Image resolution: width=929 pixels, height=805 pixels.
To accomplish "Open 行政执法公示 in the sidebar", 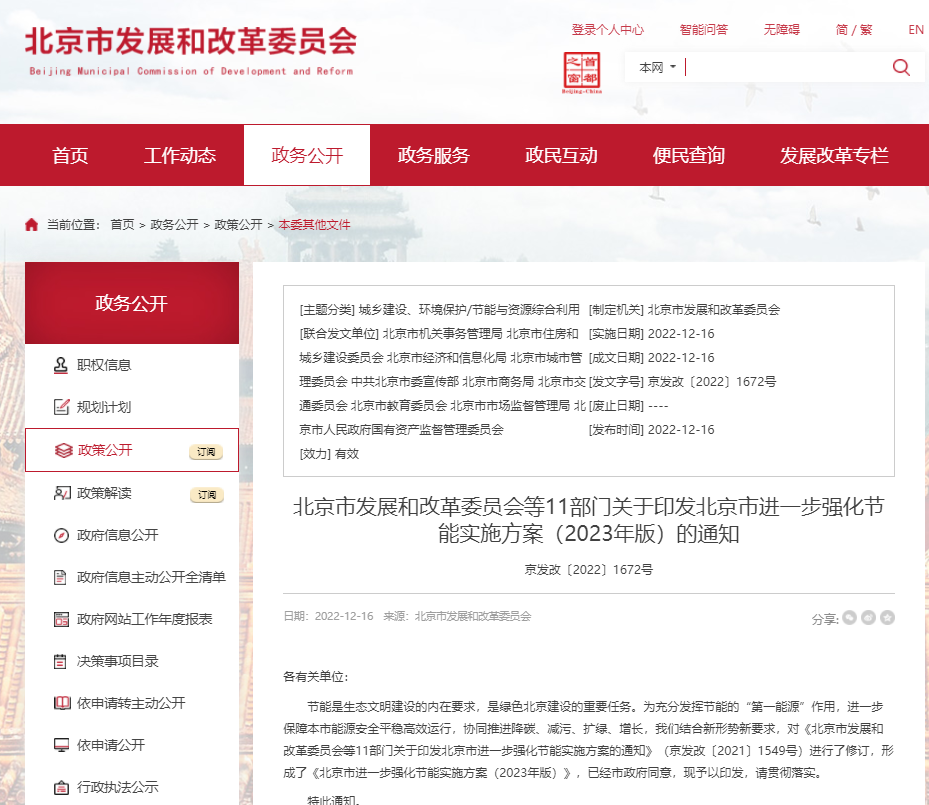I will 117,787.
